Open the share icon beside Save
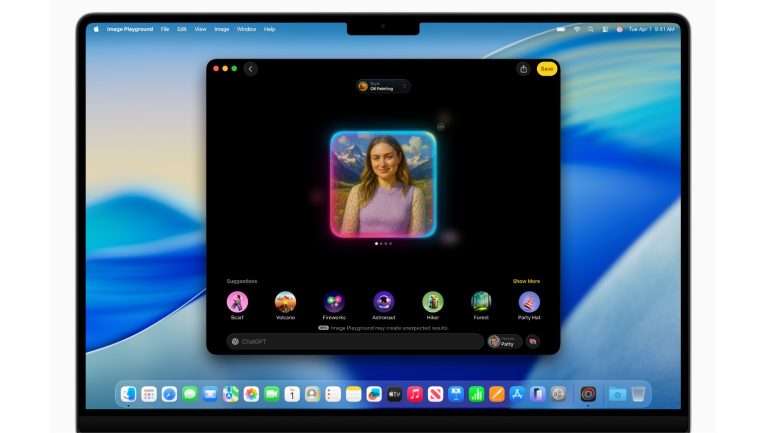The image size is (770, 433). coord(523,69)
